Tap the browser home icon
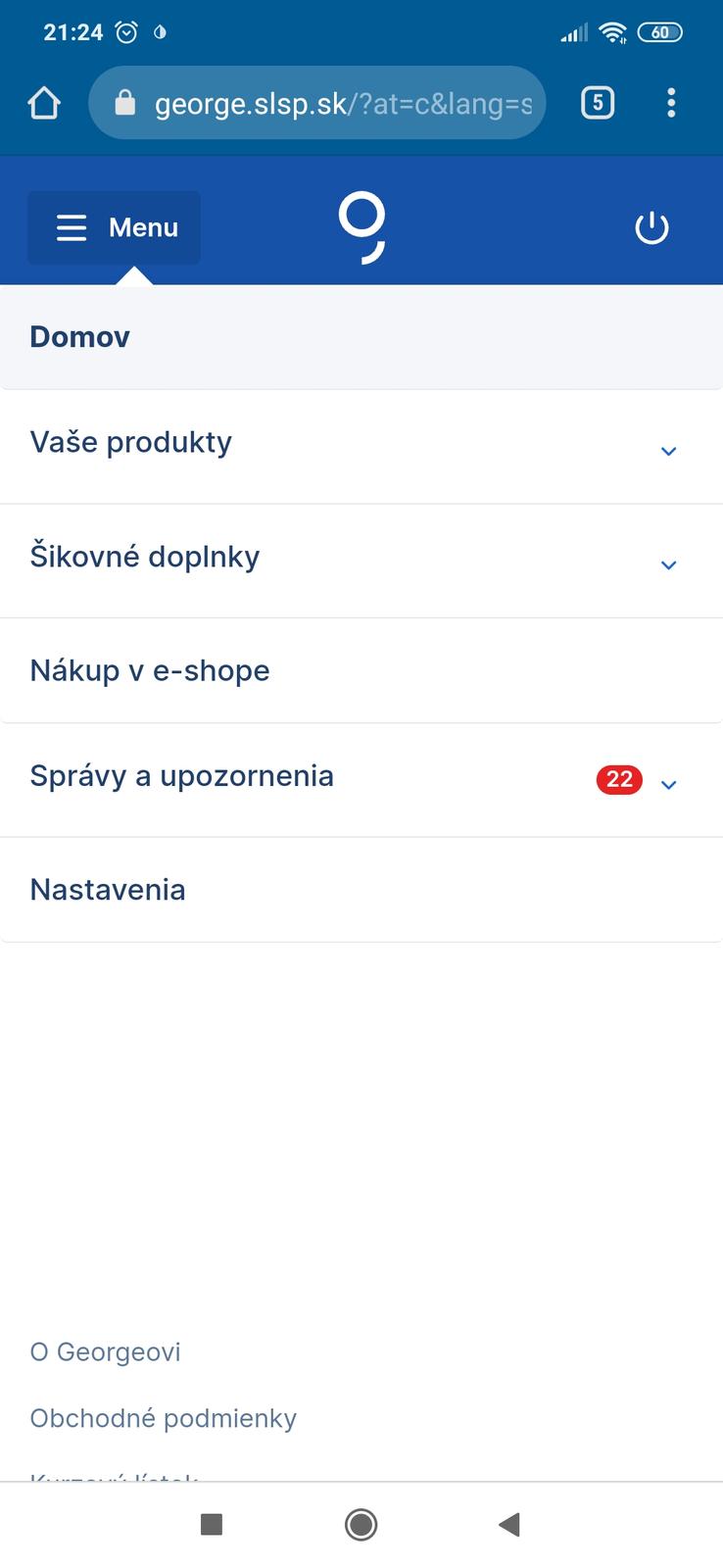The image size is (723, 1568). [x=44, y=103]
